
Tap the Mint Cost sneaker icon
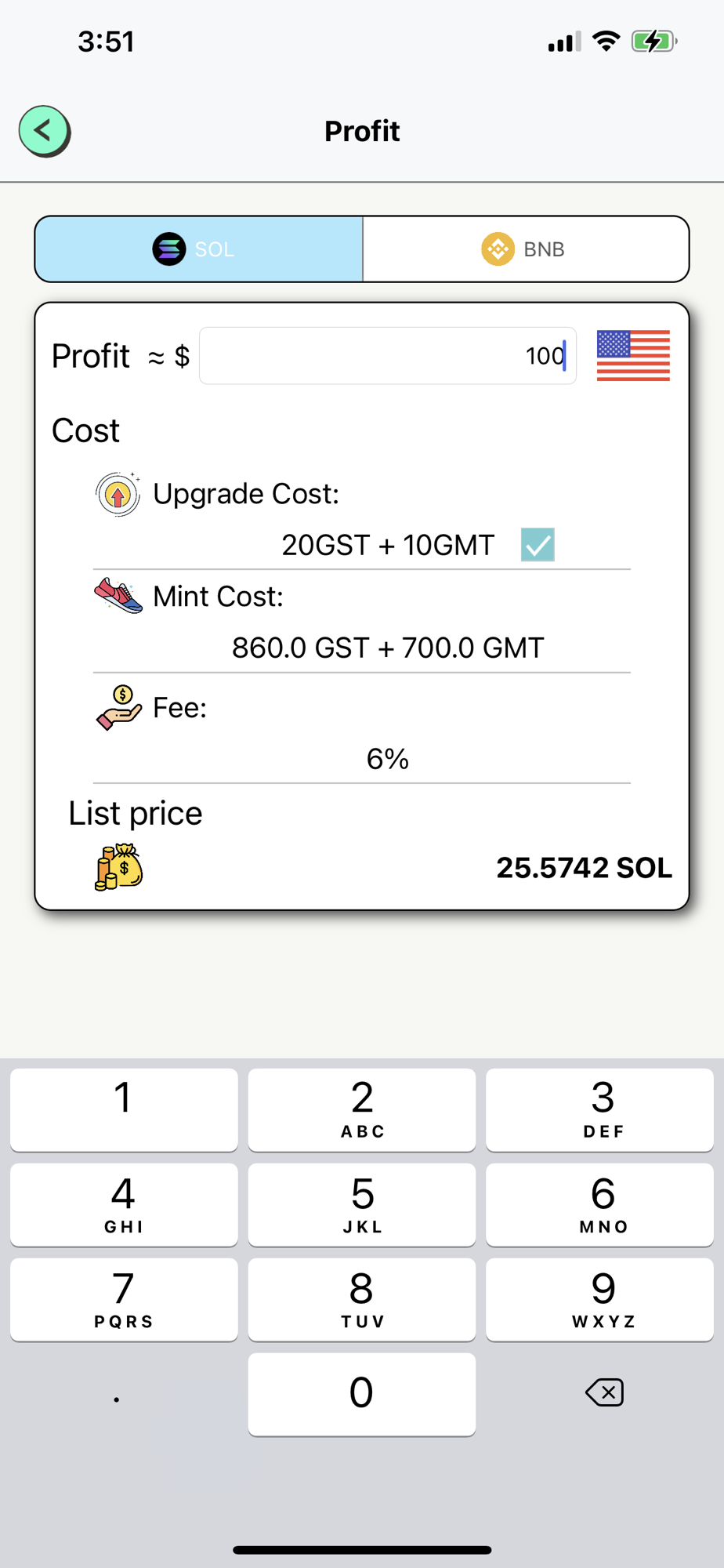click(118, 597)
